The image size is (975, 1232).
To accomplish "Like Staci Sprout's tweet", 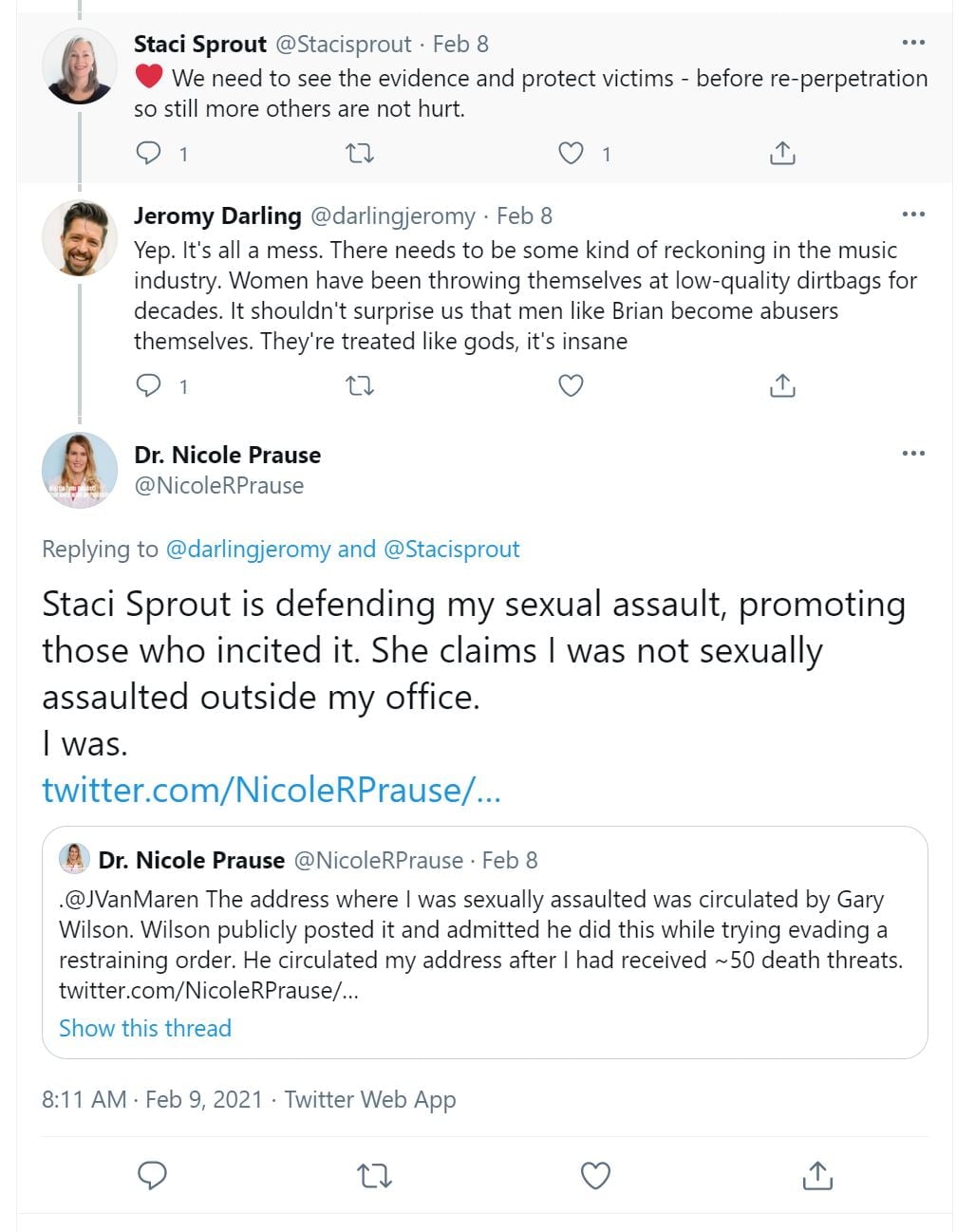I will [x=571, y=153].
